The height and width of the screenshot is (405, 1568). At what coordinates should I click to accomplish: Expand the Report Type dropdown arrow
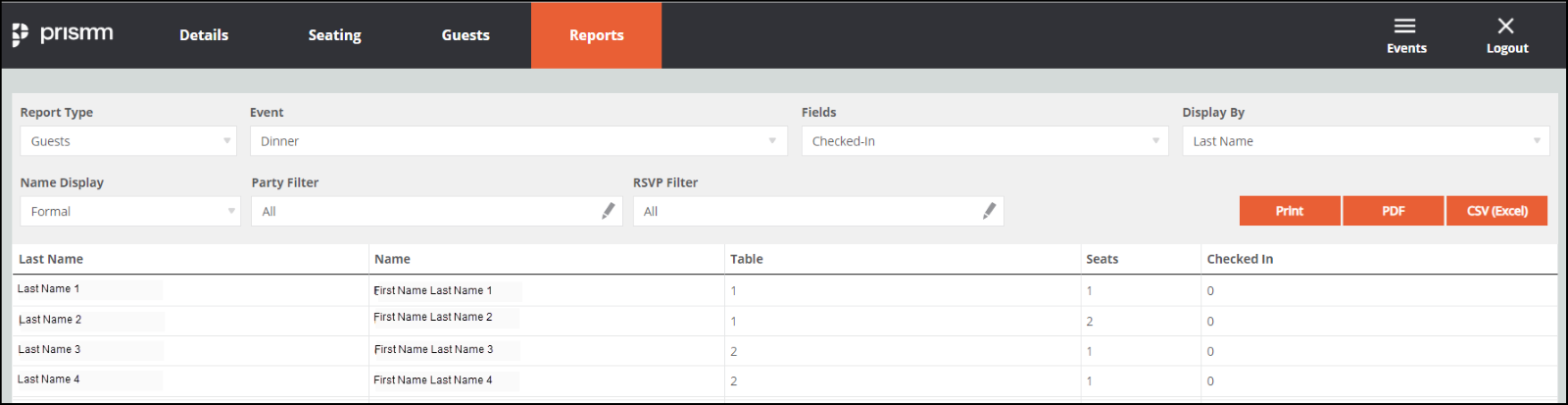[227, 141]
